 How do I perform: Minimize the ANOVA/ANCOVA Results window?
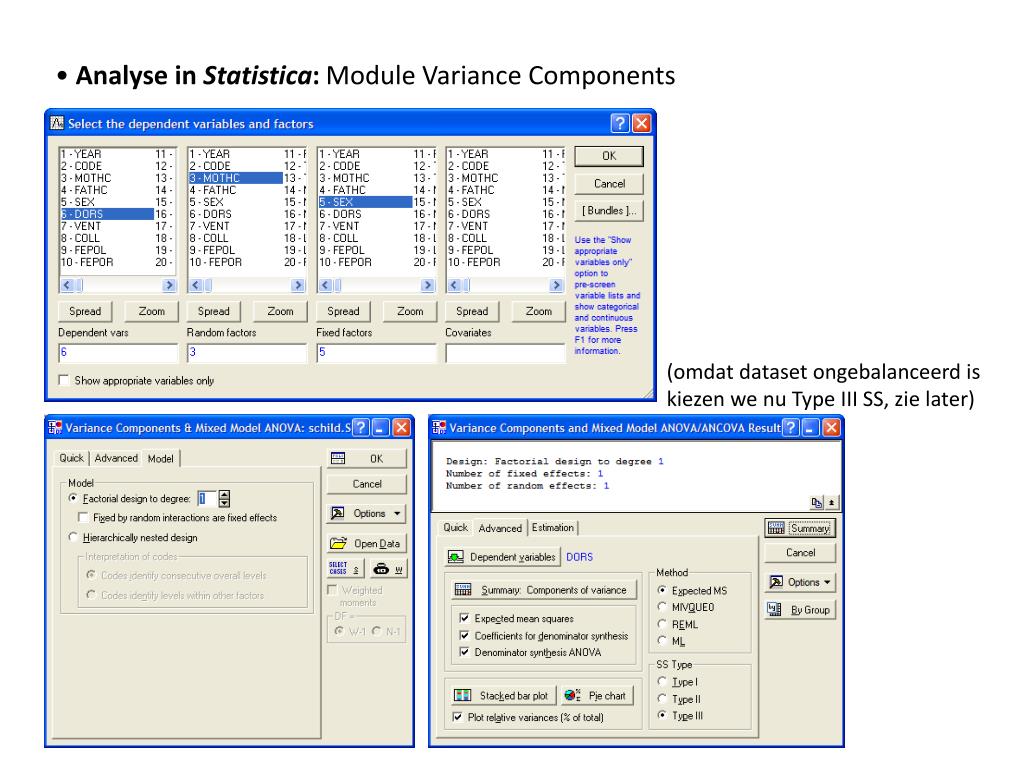[x=811, y=428]
